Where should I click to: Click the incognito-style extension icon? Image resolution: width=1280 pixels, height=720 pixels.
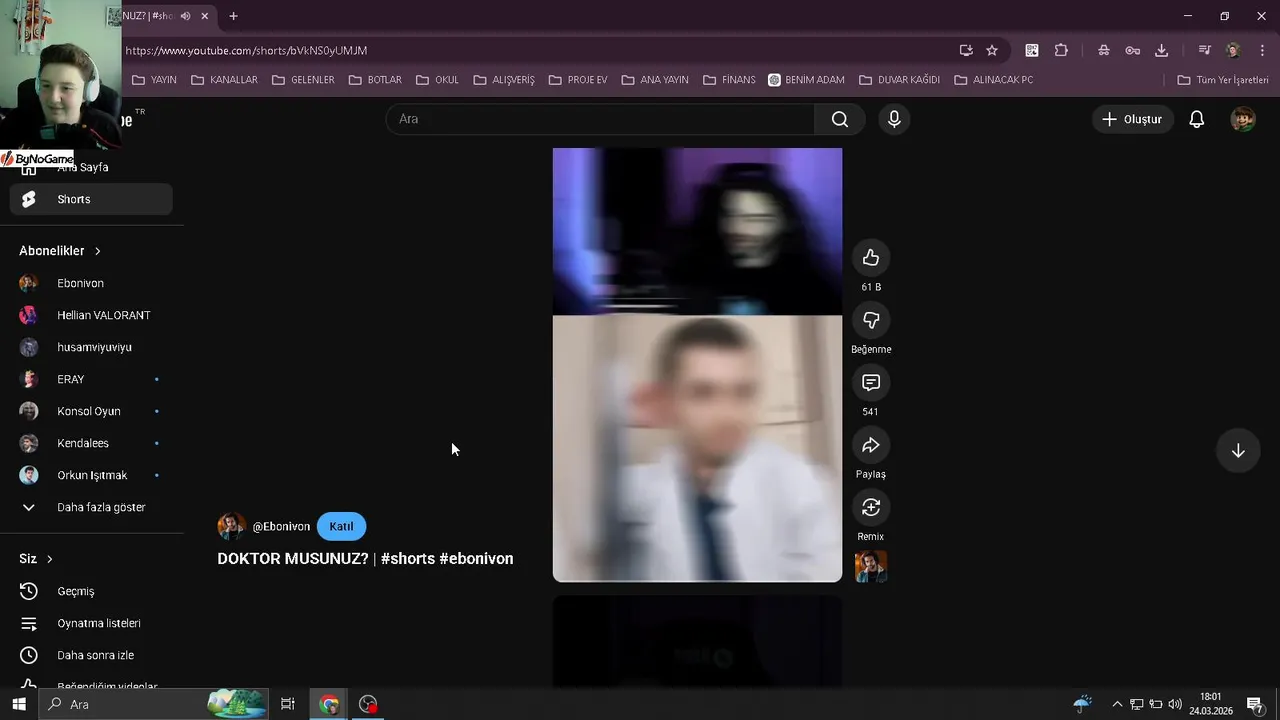tap(1103, 50)
